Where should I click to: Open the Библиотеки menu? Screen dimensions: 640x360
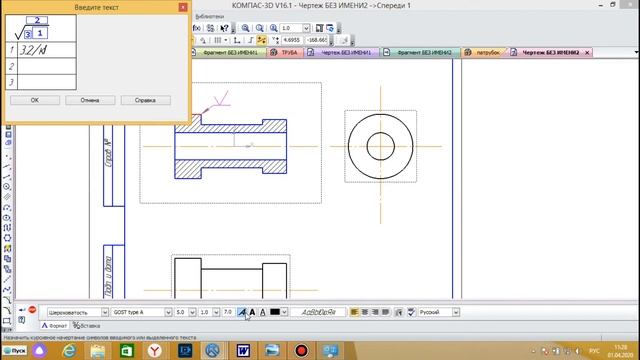210,16
